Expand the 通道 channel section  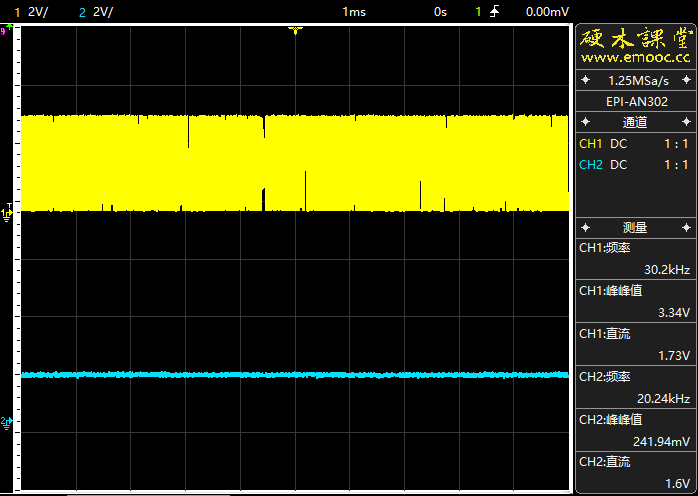point(635,123)
